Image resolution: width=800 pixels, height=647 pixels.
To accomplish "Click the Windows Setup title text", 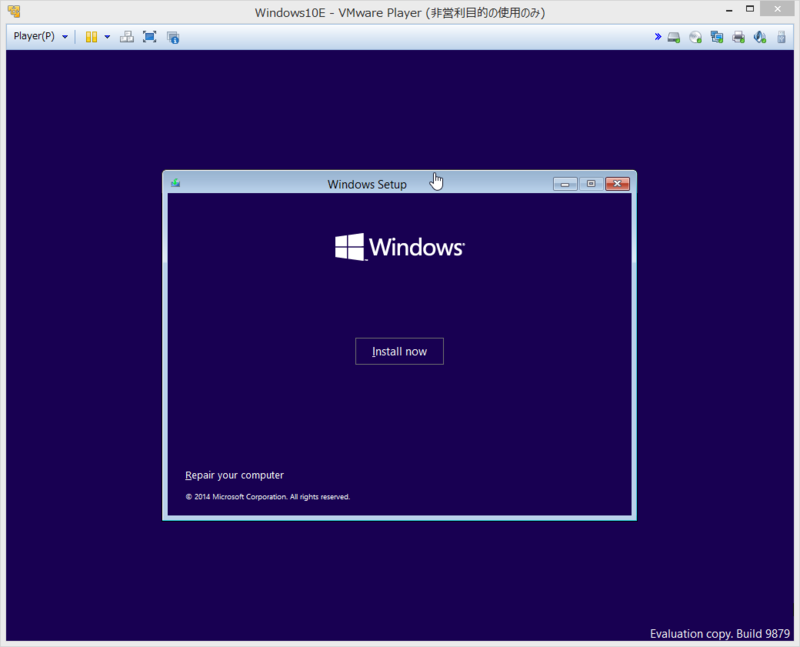I will (x=367, y=184).
